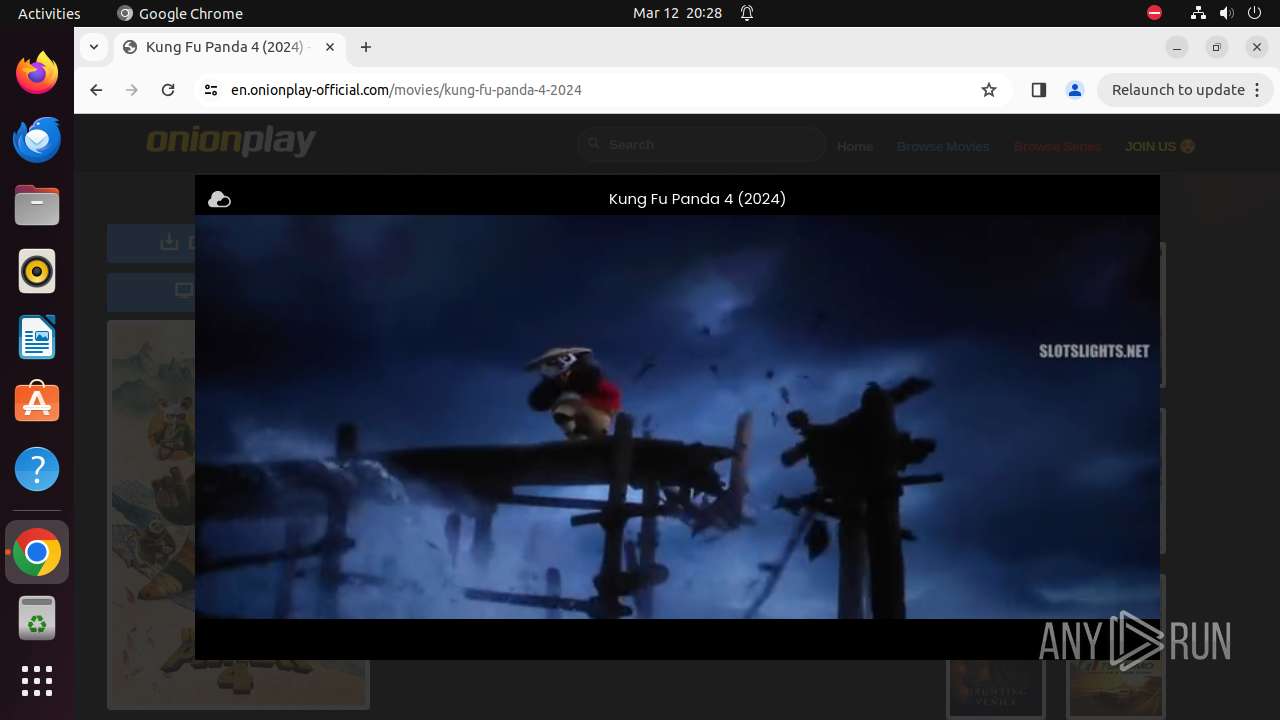Image resolution: width=1280 pixels, height=720 pixels.
Task: Open Firefox from the dock
Action: pos(37,73)
